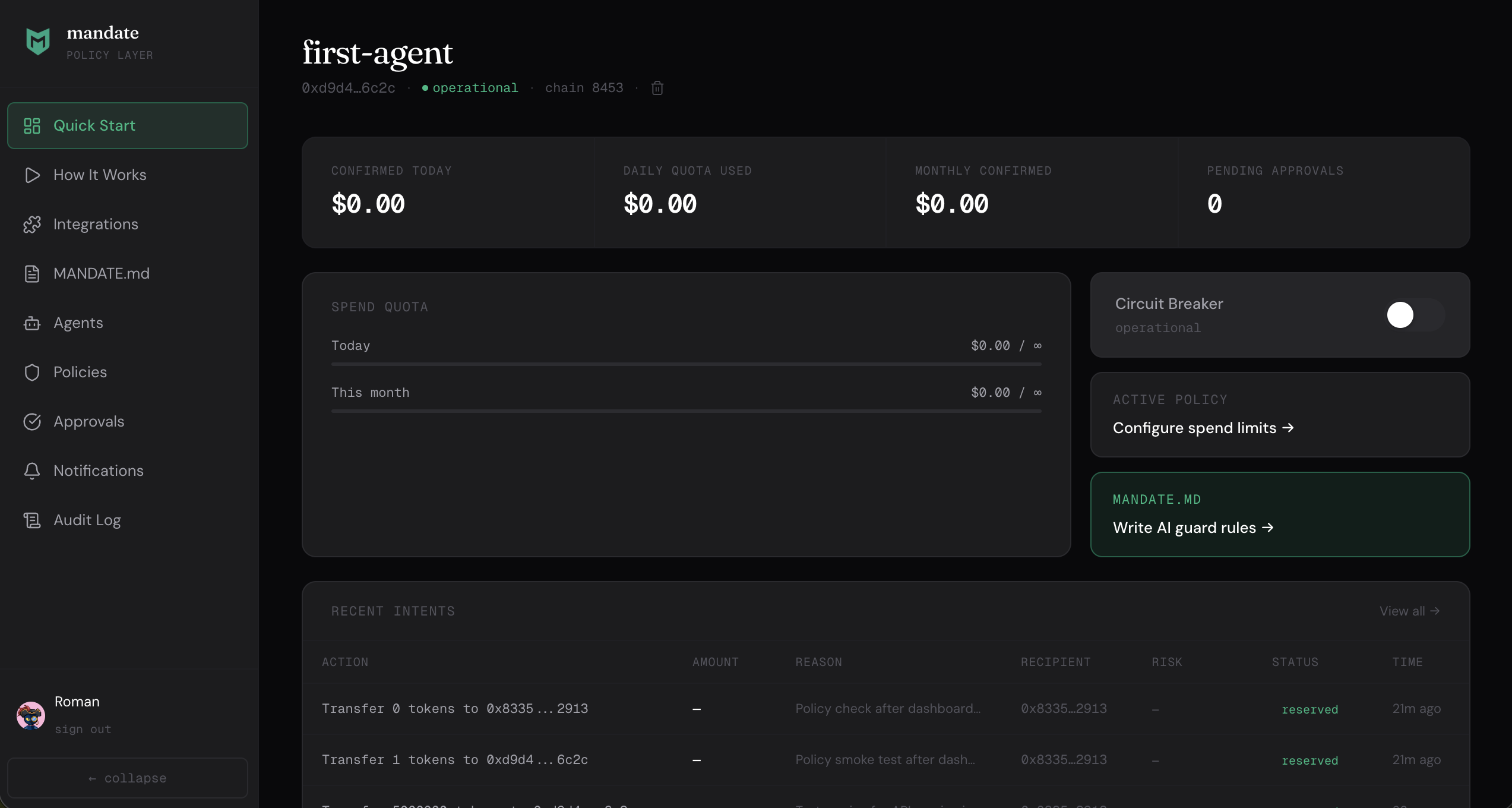Click the MANDATE.md document icon
Viewport: 1512px width, 808px height.
click(x=32, y=273)
